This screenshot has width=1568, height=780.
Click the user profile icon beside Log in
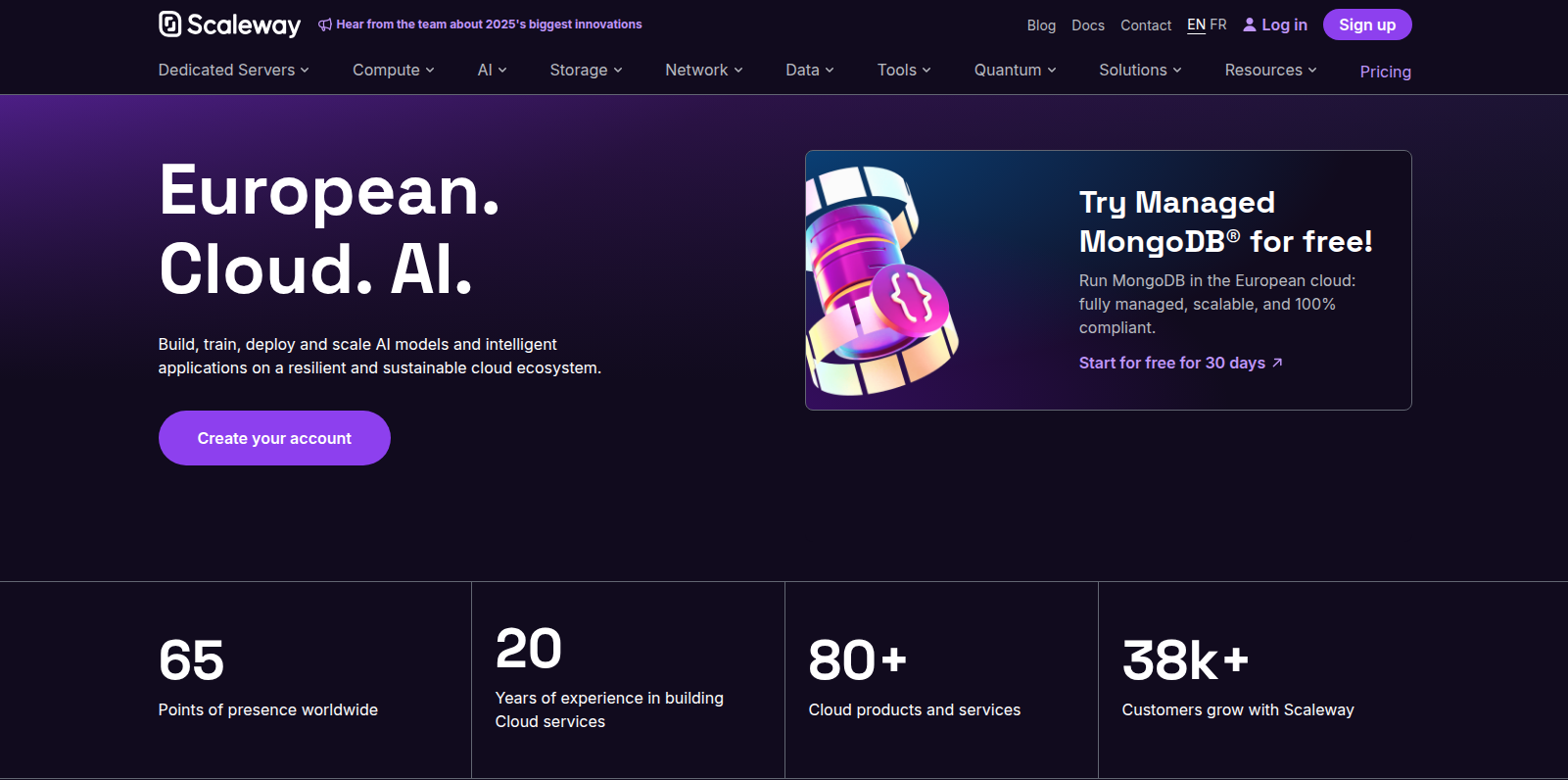1250,24
